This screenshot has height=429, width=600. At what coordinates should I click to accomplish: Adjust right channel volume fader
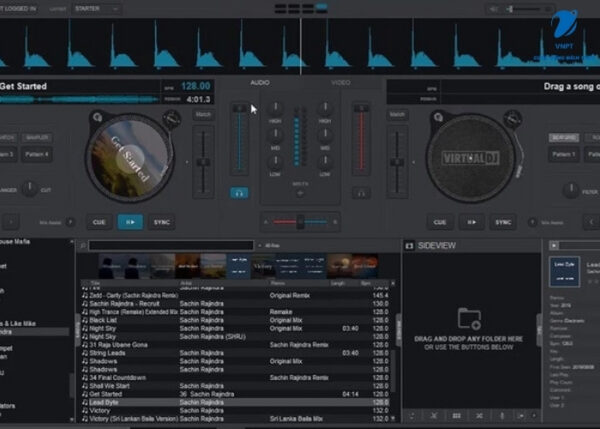point(361,140)
